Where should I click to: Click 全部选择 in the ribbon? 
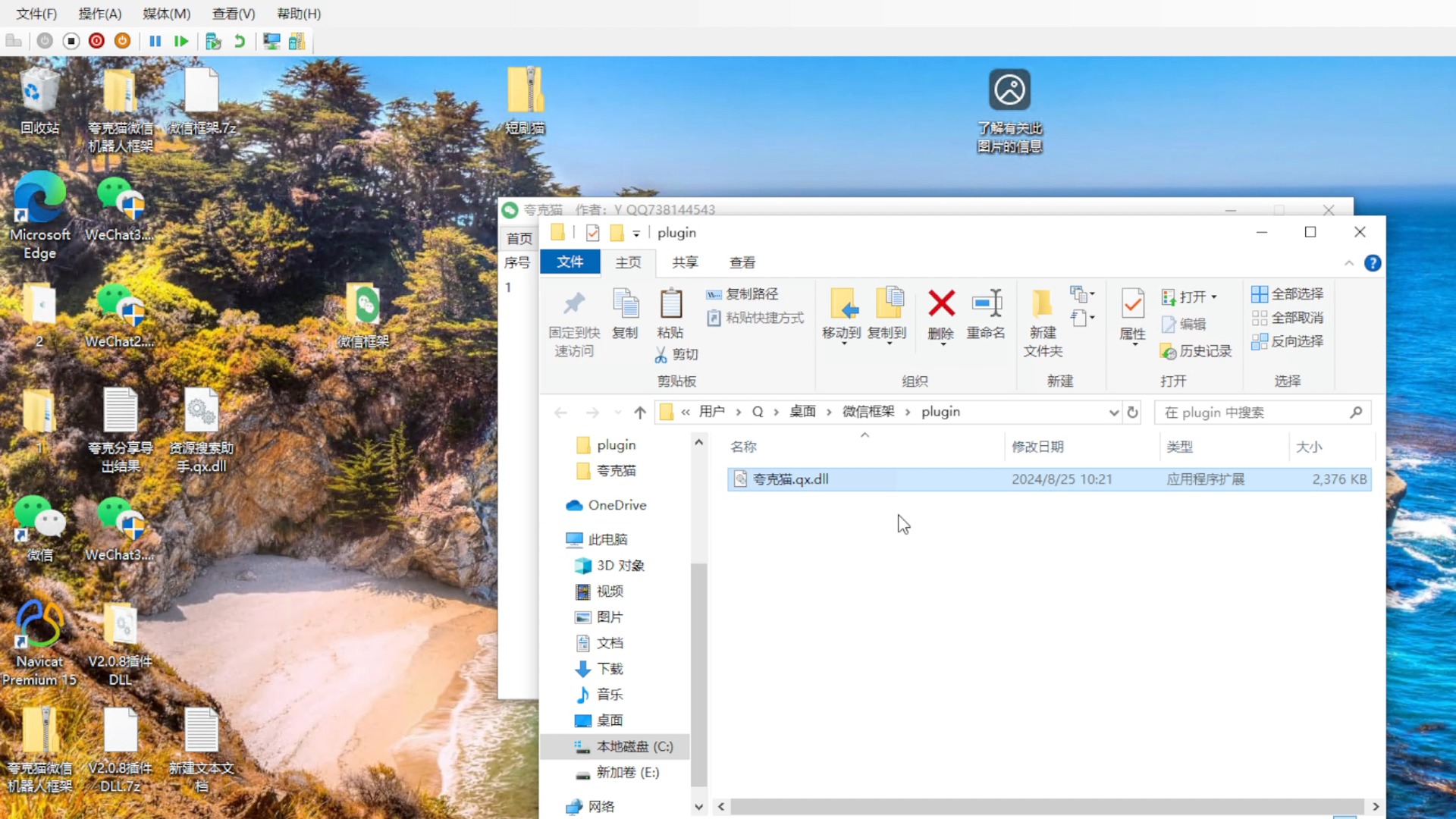click(x=1287, y=294)
